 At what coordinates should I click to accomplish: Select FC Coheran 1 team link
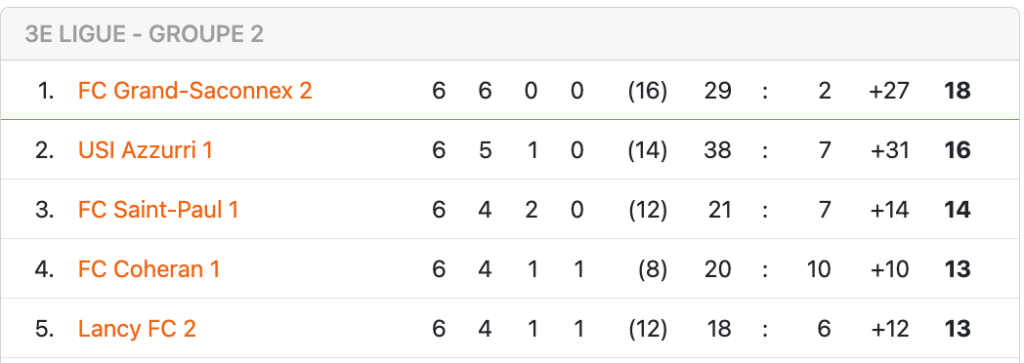click(x=149, y=270)
